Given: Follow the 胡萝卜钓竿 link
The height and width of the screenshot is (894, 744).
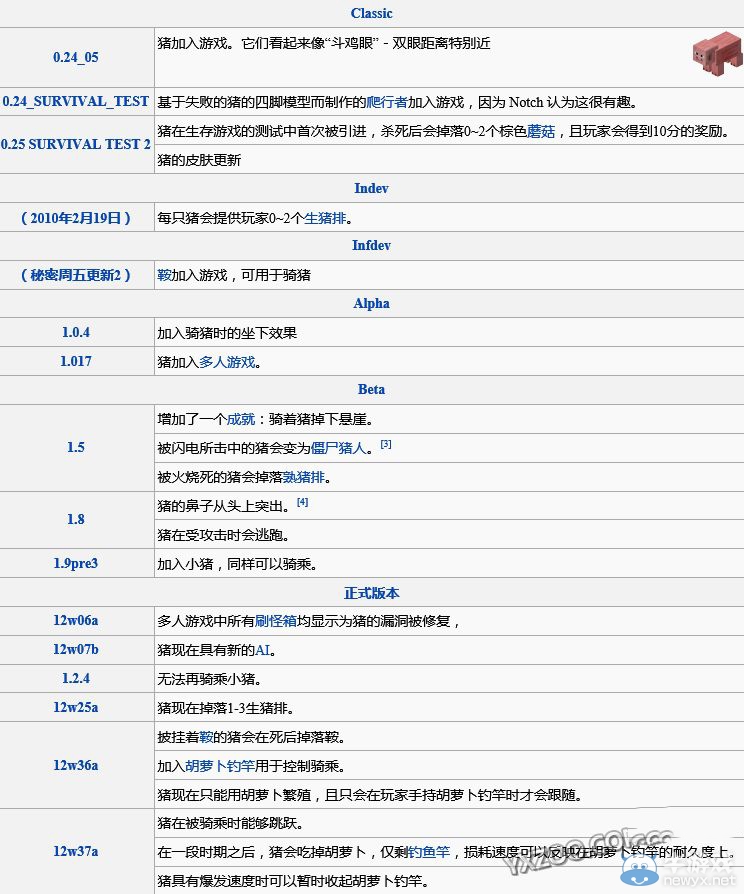Looking at the screenshot, I should 220,766.
